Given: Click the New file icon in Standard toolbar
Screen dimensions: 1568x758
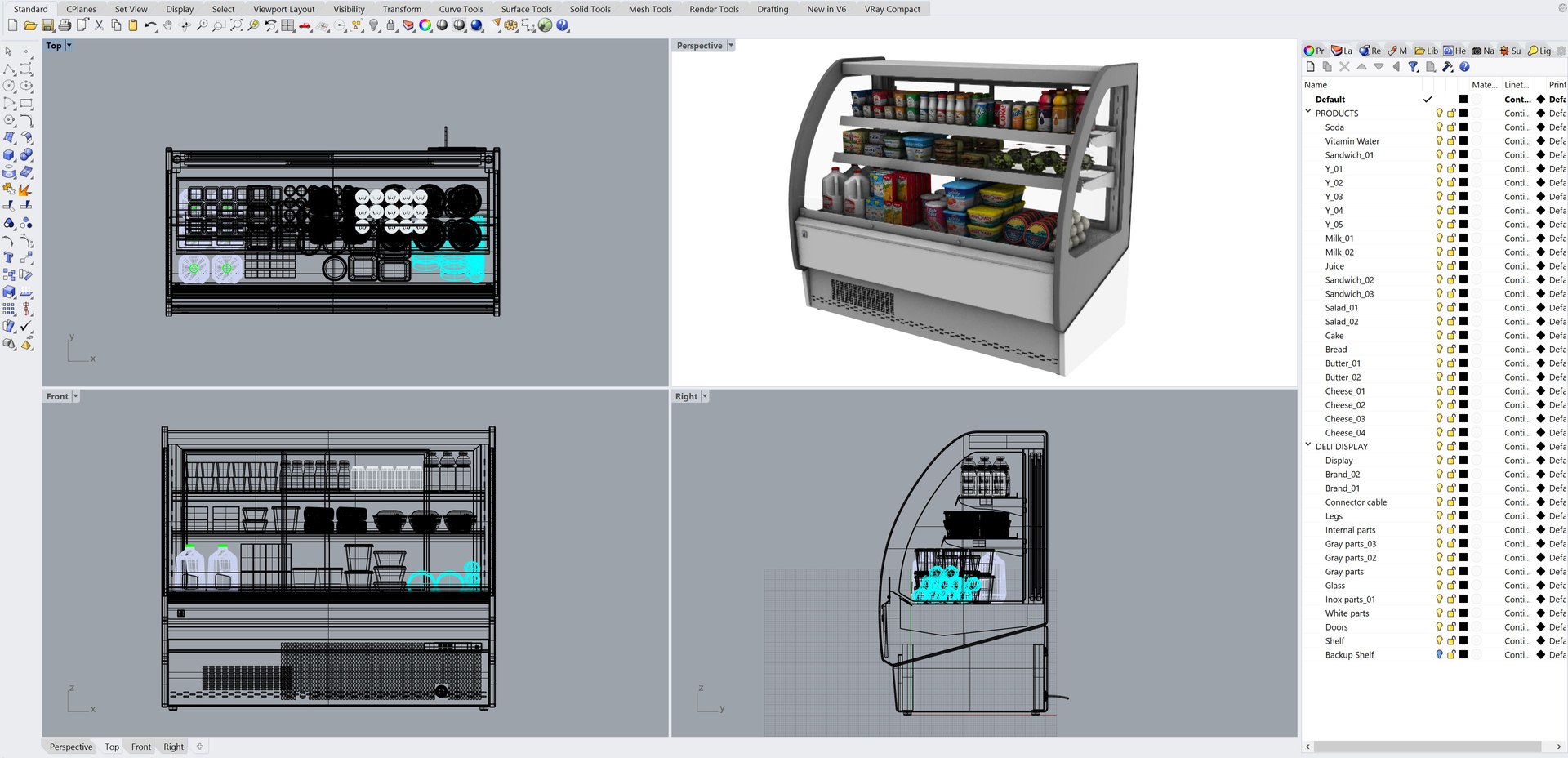Looking at the screenshot, I should 13,25.
